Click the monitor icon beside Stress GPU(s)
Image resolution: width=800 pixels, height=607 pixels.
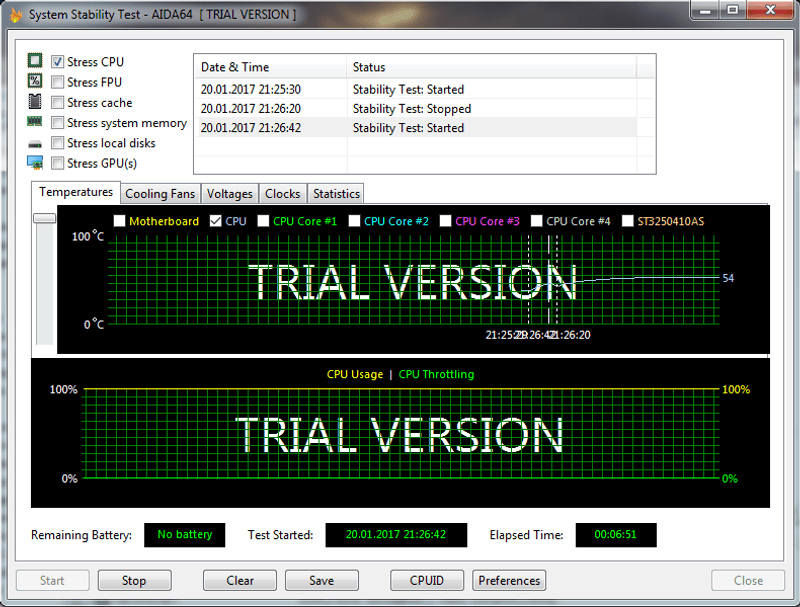point(35,163)
